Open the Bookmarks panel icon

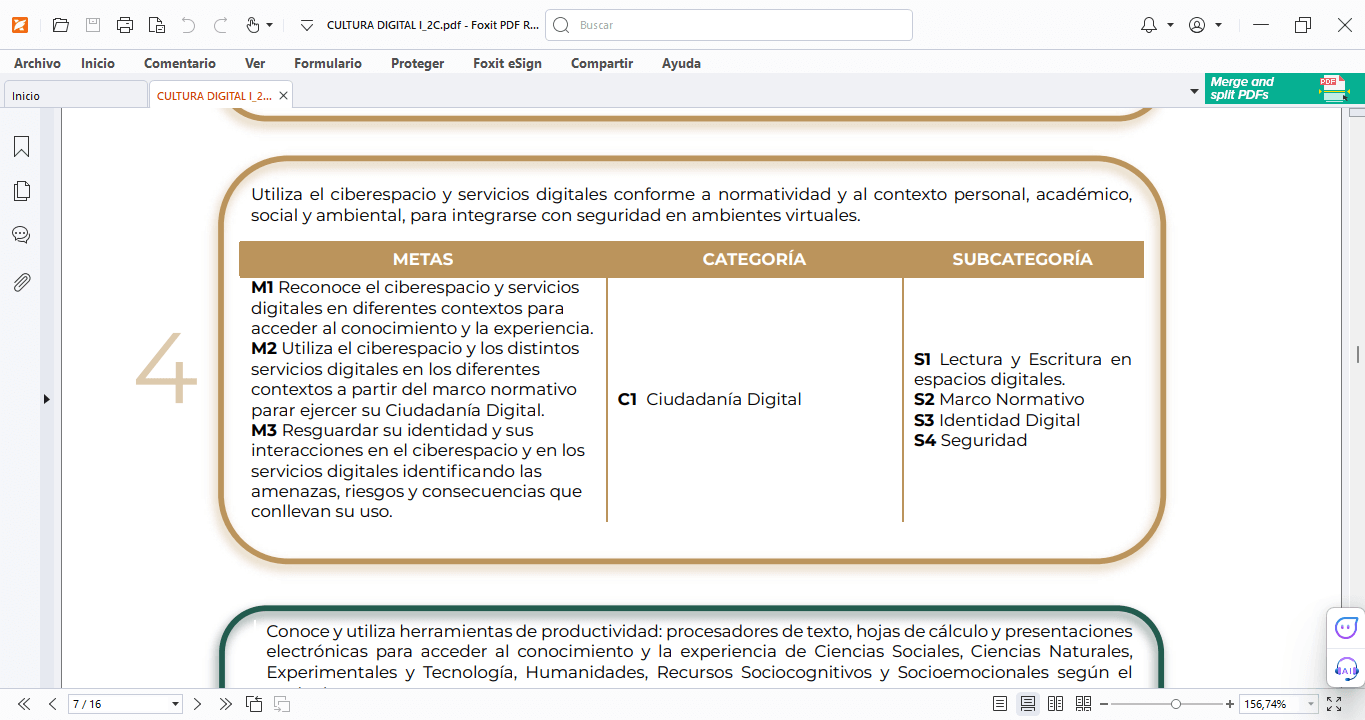click(x=21, y=147)
